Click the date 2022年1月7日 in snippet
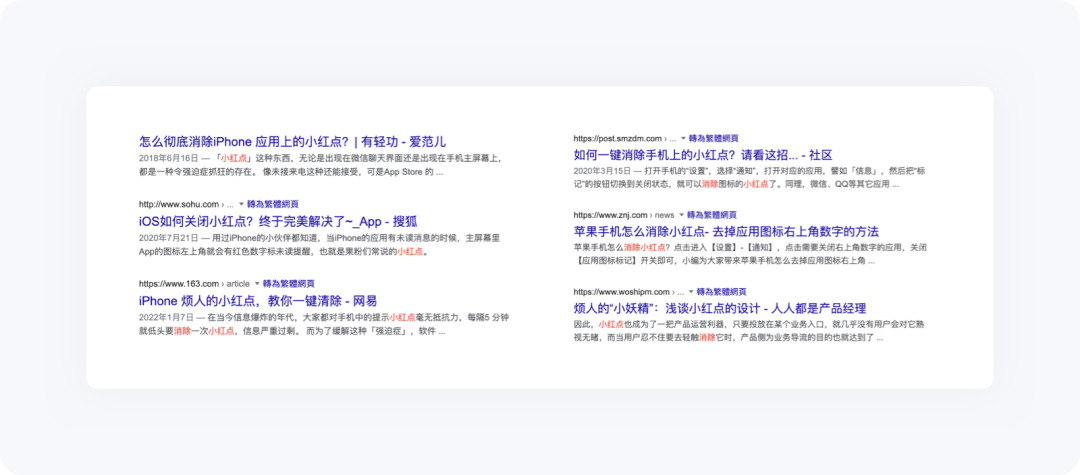 pos(165,317)
